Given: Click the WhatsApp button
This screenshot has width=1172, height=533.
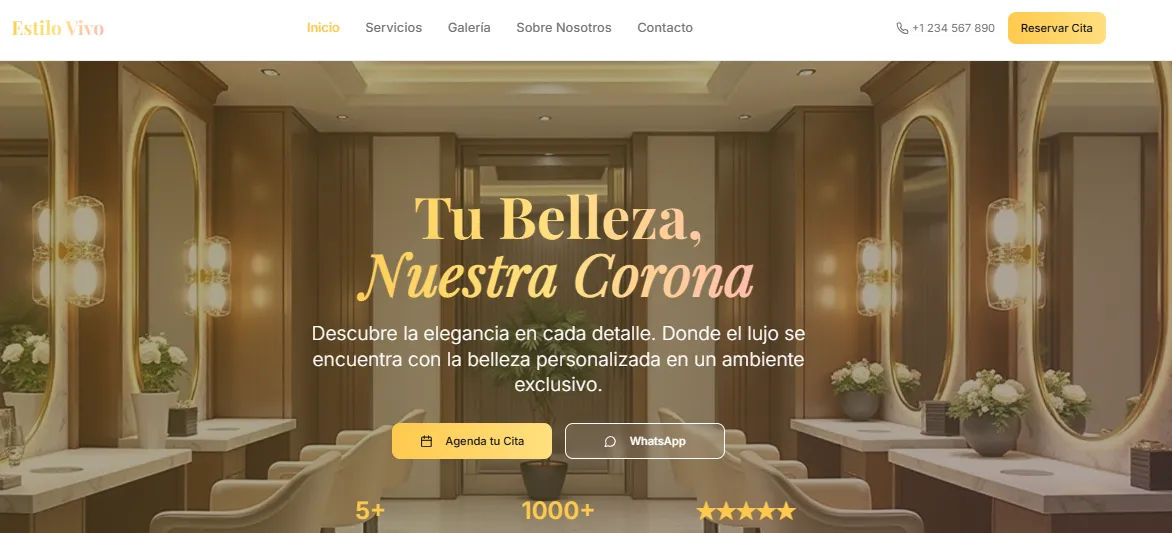Looking at the screenshot, I should click(x=644, y=441).
